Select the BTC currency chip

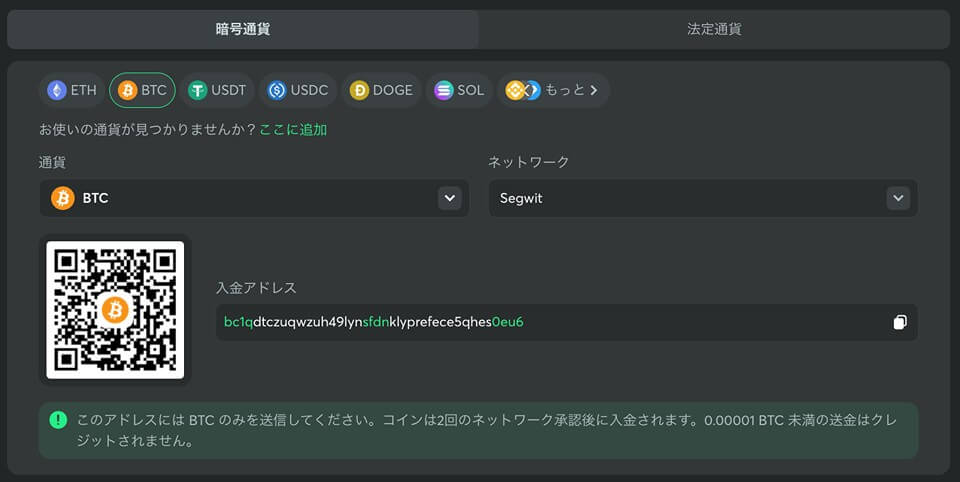142,90
